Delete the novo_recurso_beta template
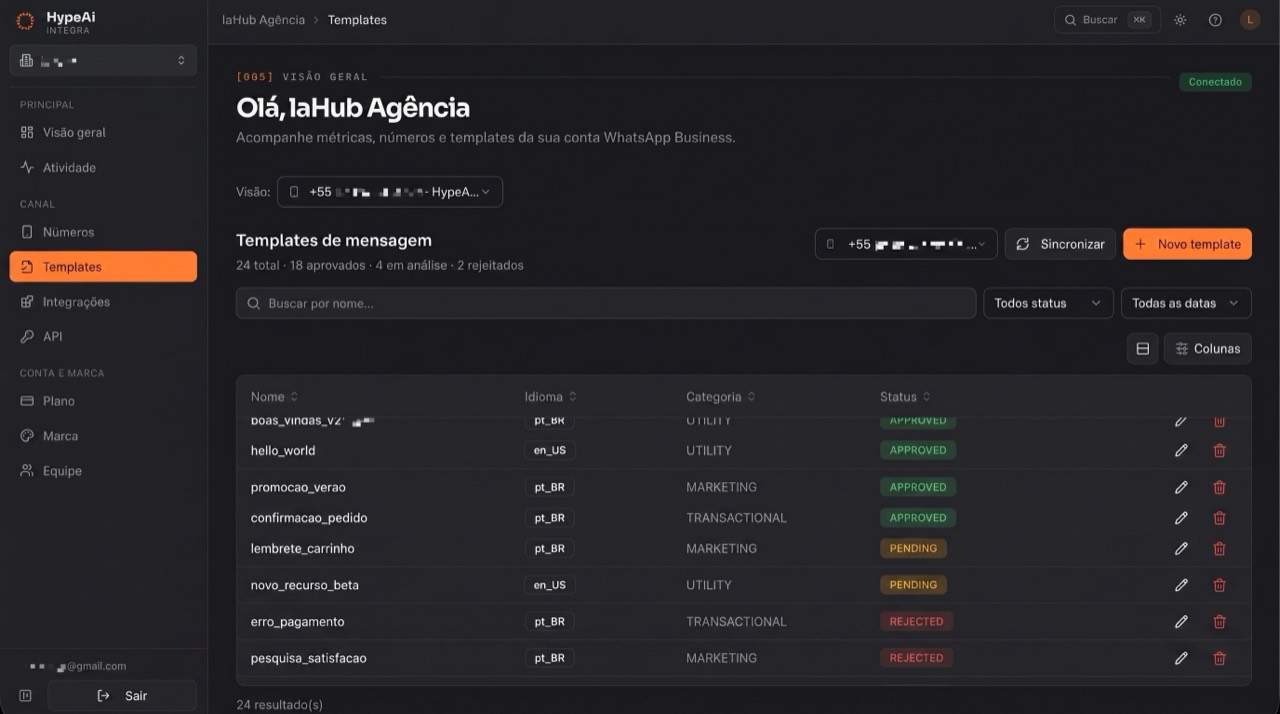Image resolution: width=1280 pixels, height=714 pixels. click(1219, 585)
